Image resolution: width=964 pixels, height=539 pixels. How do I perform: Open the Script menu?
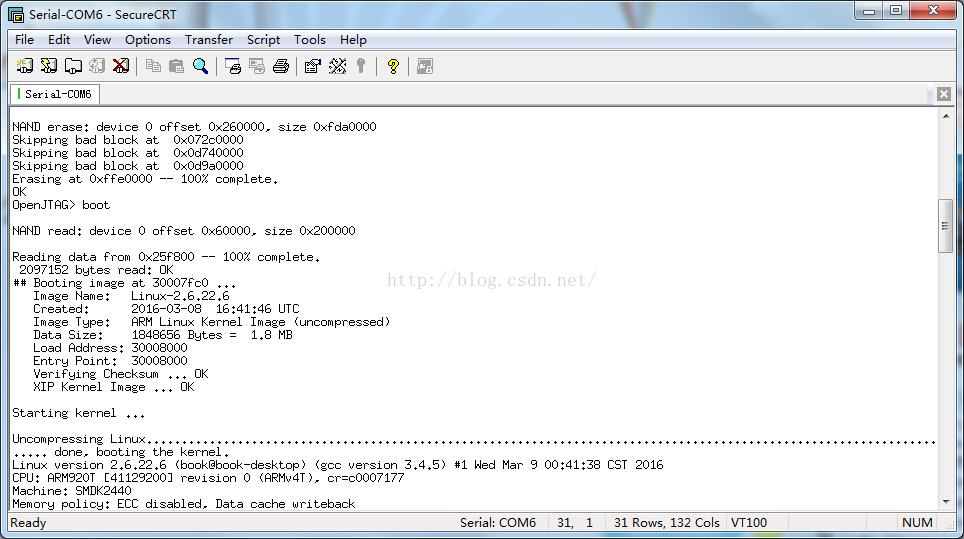(263, 39)
